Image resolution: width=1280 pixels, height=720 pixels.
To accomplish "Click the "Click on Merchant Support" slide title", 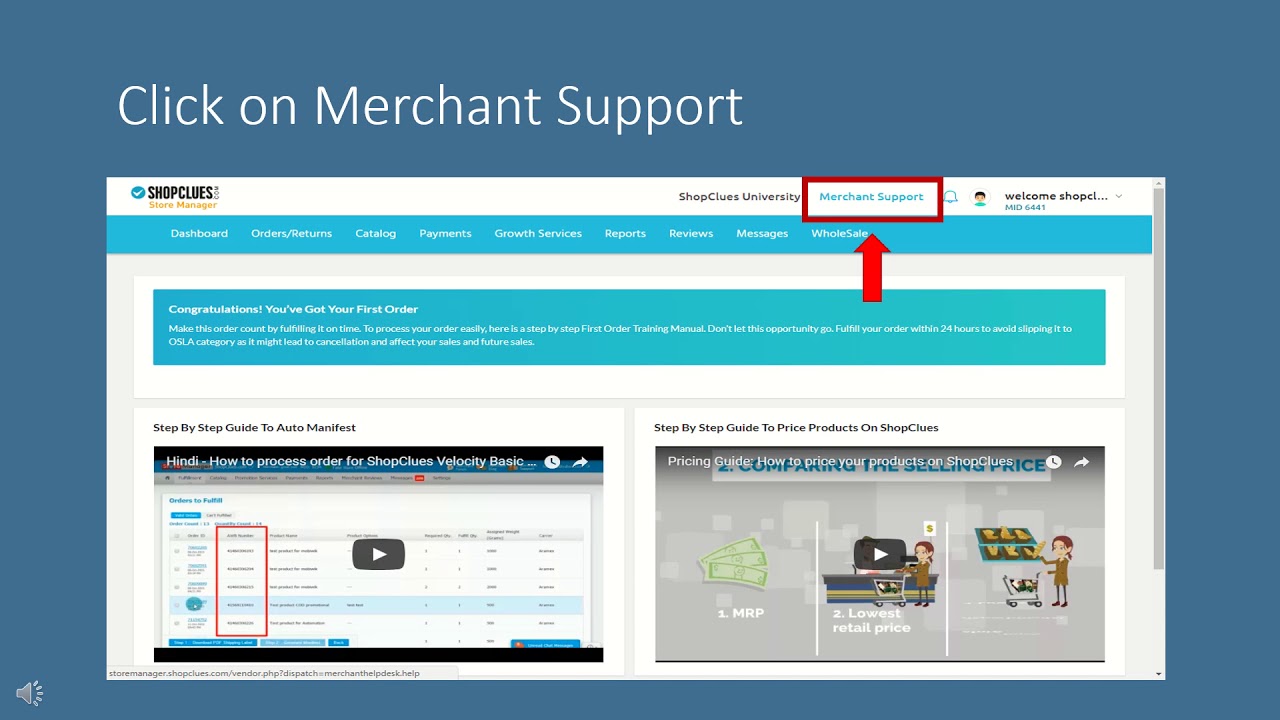I will tap(430, 105).
